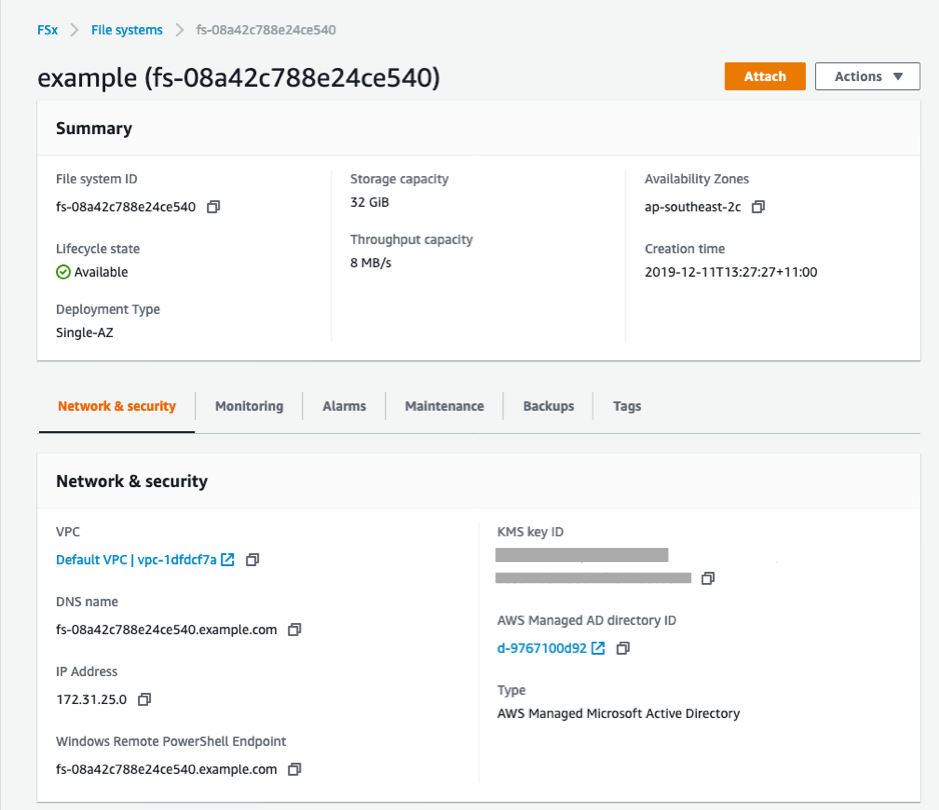Click the Lifecycle state label

[98, 248]
